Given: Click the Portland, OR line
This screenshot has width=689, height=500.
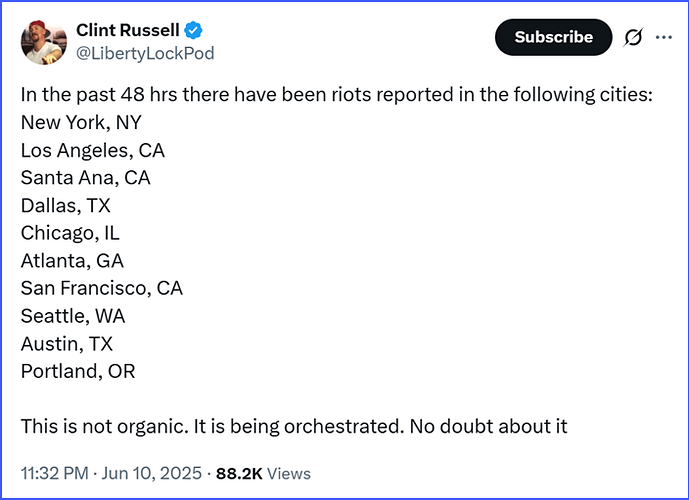Looking at the screenshot, I should (x=78, y=371).
